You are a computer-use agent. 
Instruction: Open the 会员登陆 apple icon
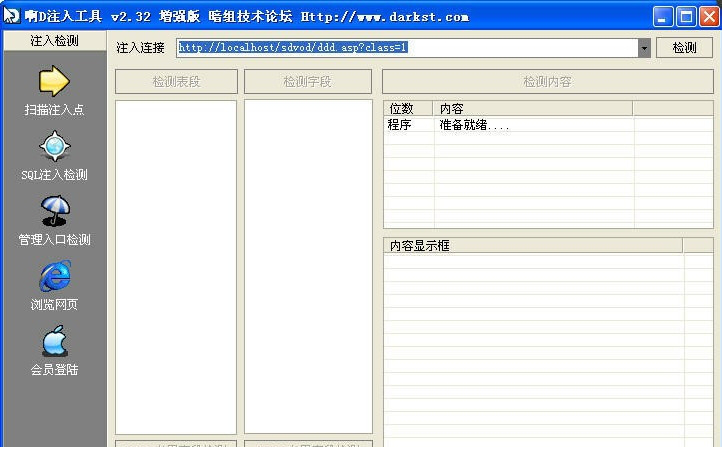(x=55, y=341)
